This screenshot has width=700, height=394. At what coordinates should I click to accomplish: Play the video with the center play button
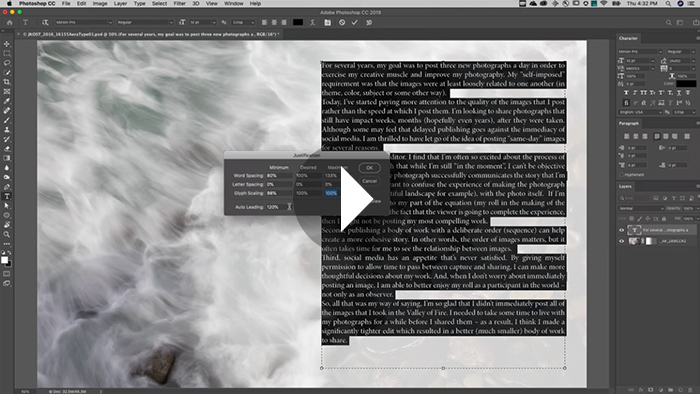(x=350, y=199)
